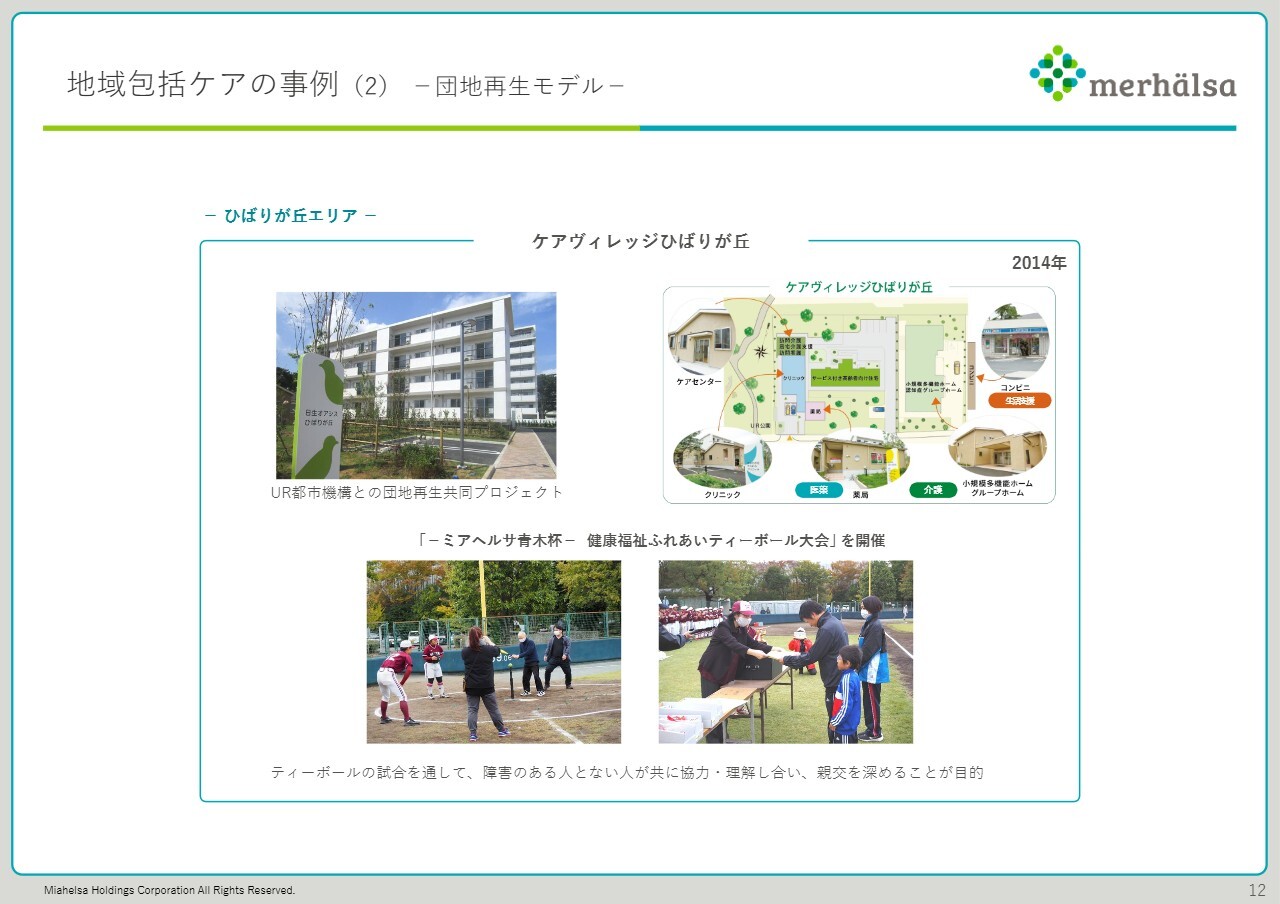This screenshot has width=1280, height=904.
Task: Click the 薬局 pharmacy circular photo
Action: tap(861, 461)
